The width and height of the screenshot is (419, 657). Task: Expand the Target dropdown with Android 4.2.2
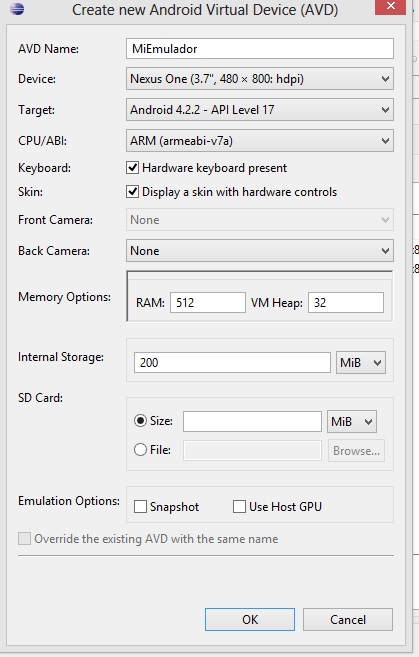tap(260, 110)
